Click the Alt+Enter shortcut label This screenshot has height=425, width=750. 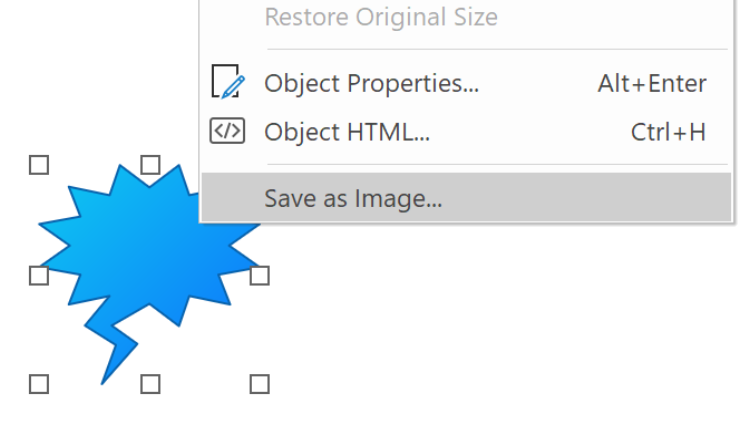click(652, 84)
